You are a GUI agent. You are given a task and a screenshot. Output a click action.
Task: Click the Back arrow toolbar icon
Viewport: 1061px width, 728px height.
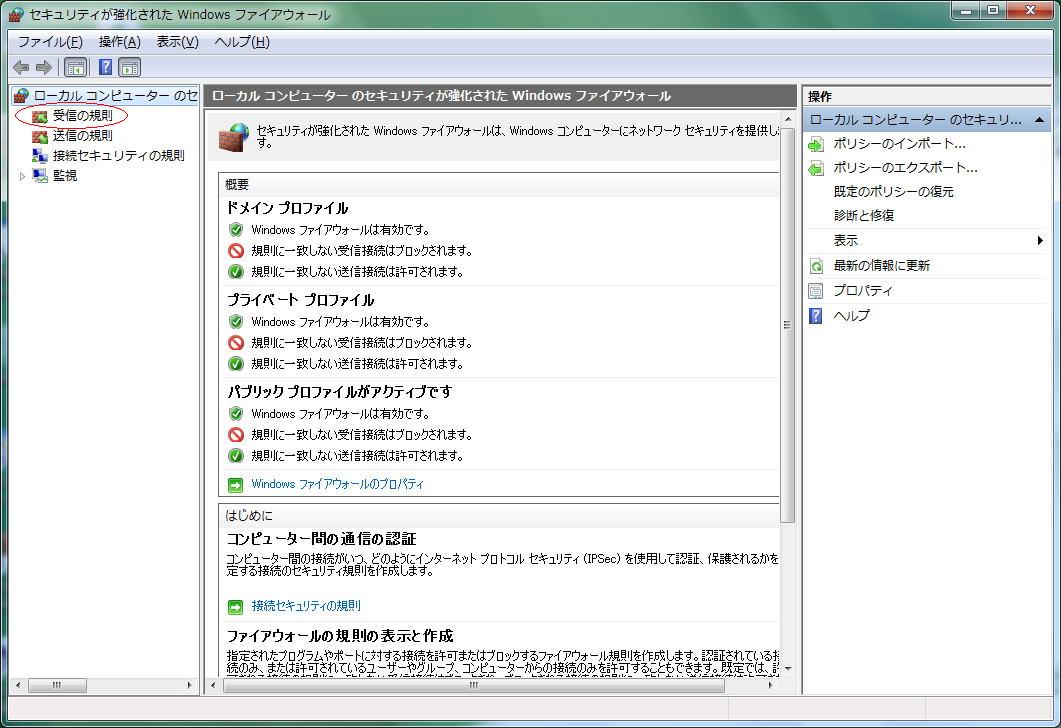tap(21, 67)
